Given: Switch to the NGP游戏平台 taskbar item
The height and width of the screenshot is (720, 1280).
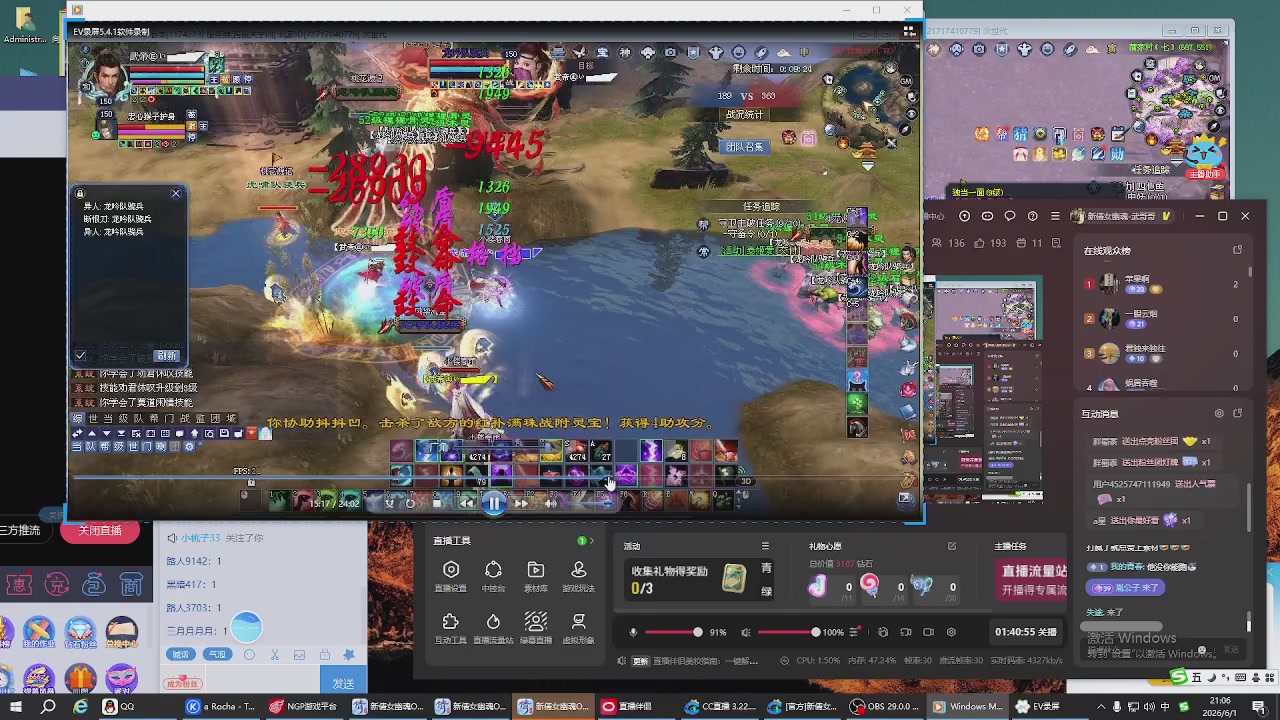Looking at the screenshot, I should pos(304,707).
